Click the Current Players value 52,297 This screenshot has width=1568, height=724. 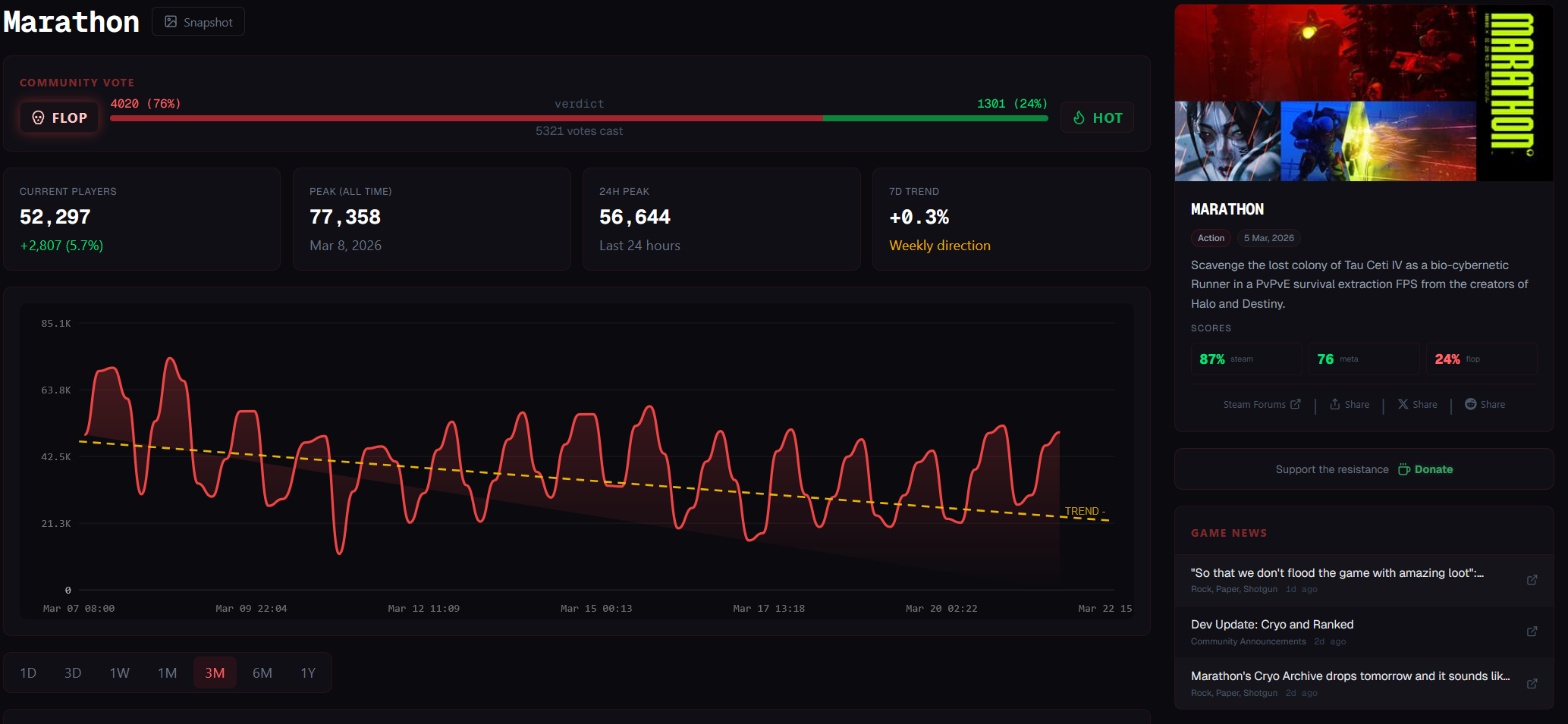coord(55,218)
